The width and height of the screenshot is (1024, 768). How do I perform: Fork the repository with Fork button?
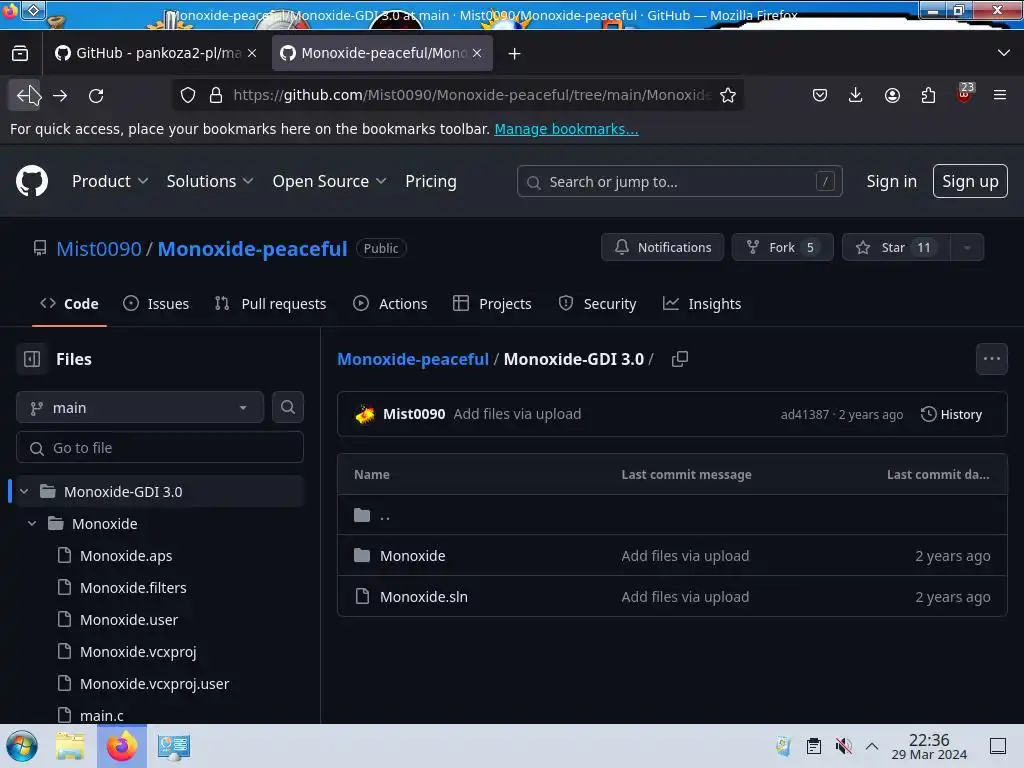[782, 248]
